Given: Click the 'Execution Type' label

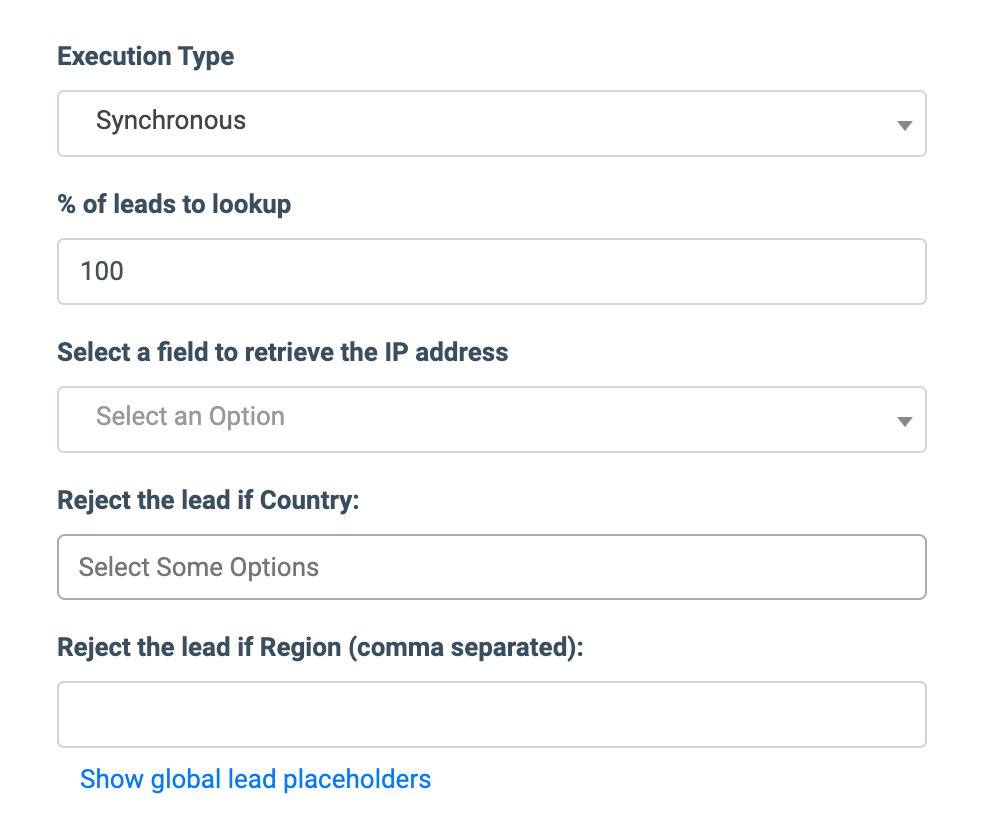Looking at the screenshot, I should 146,56.
